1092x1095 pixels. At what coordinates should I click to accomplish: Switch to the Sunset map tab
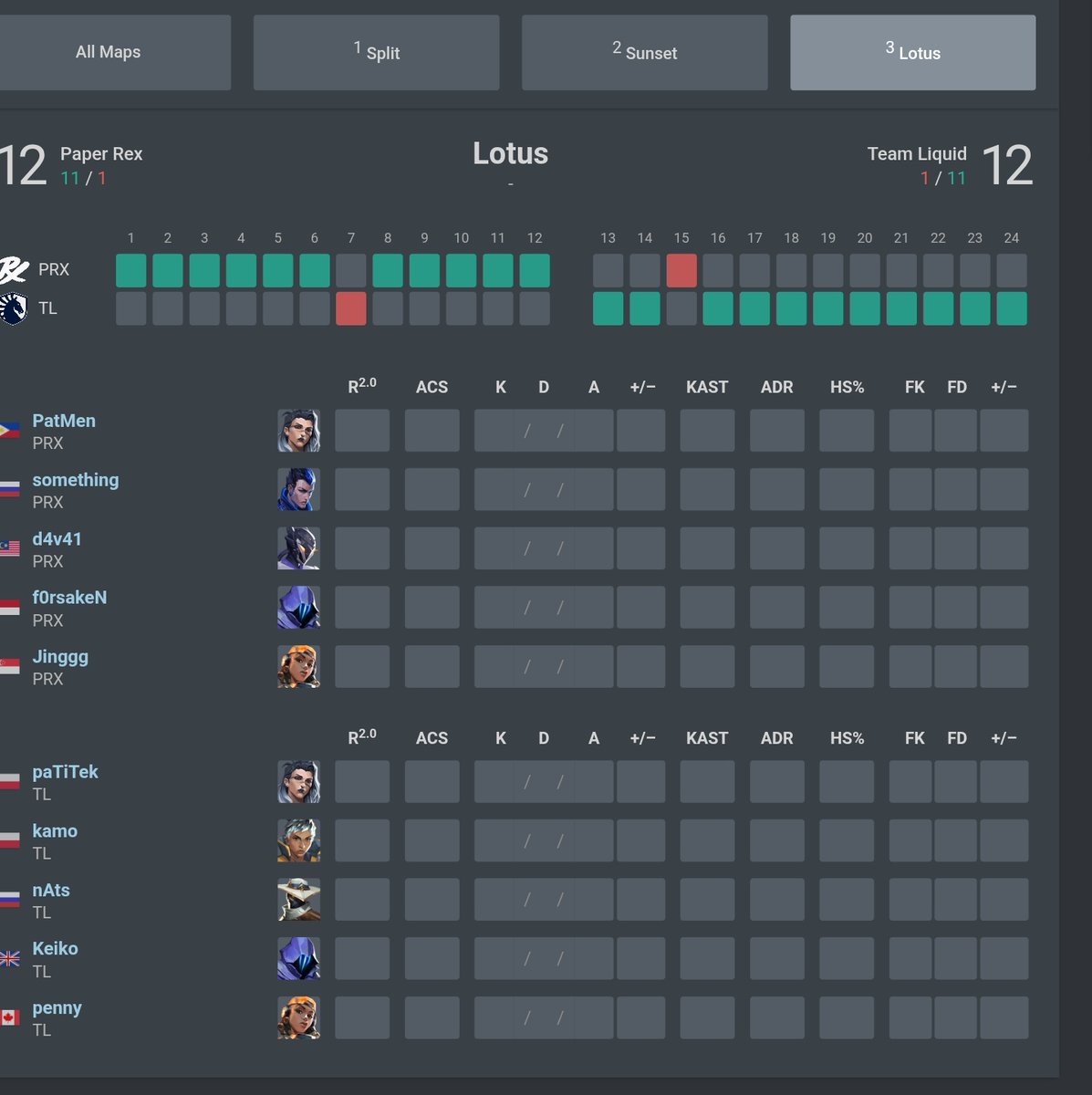(644, 52)
